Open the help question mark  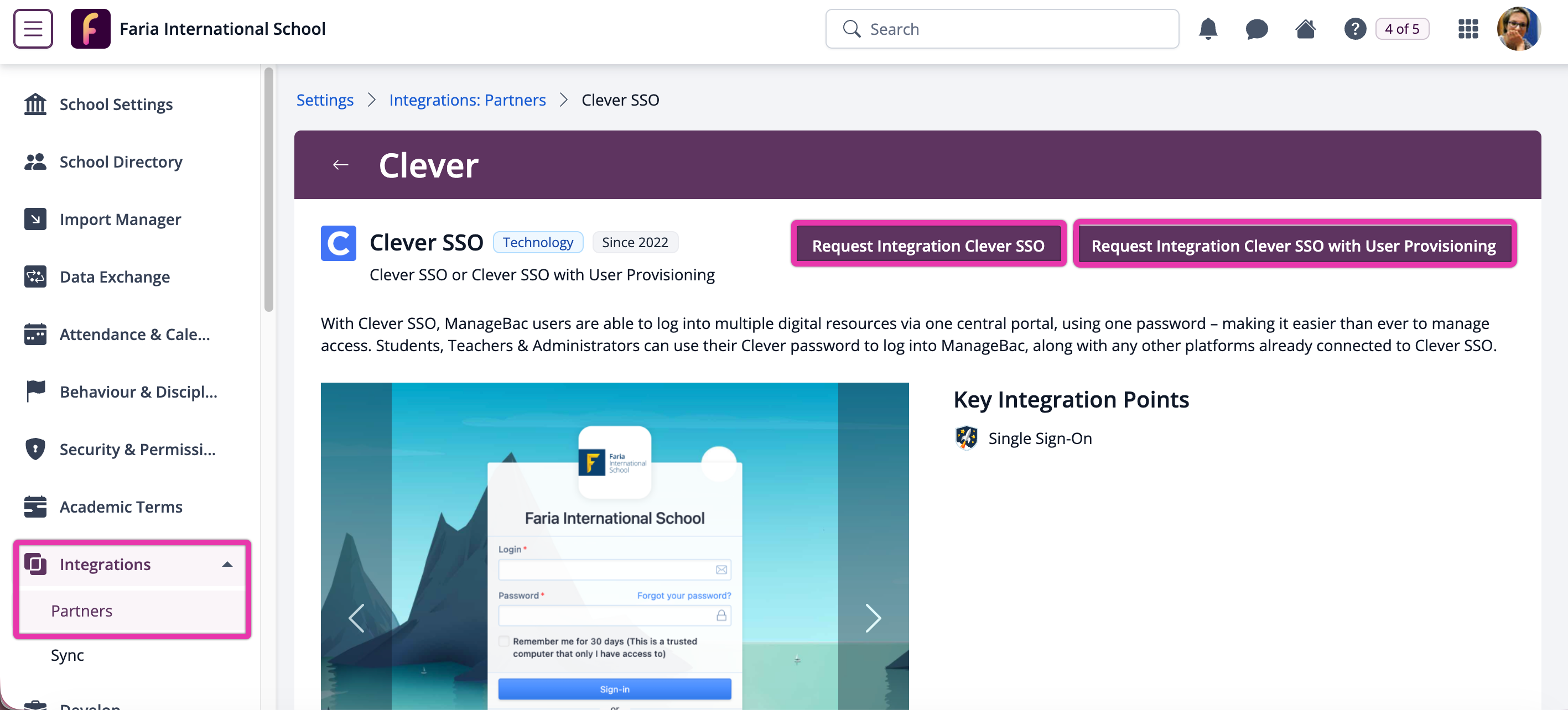(1354, 29)
